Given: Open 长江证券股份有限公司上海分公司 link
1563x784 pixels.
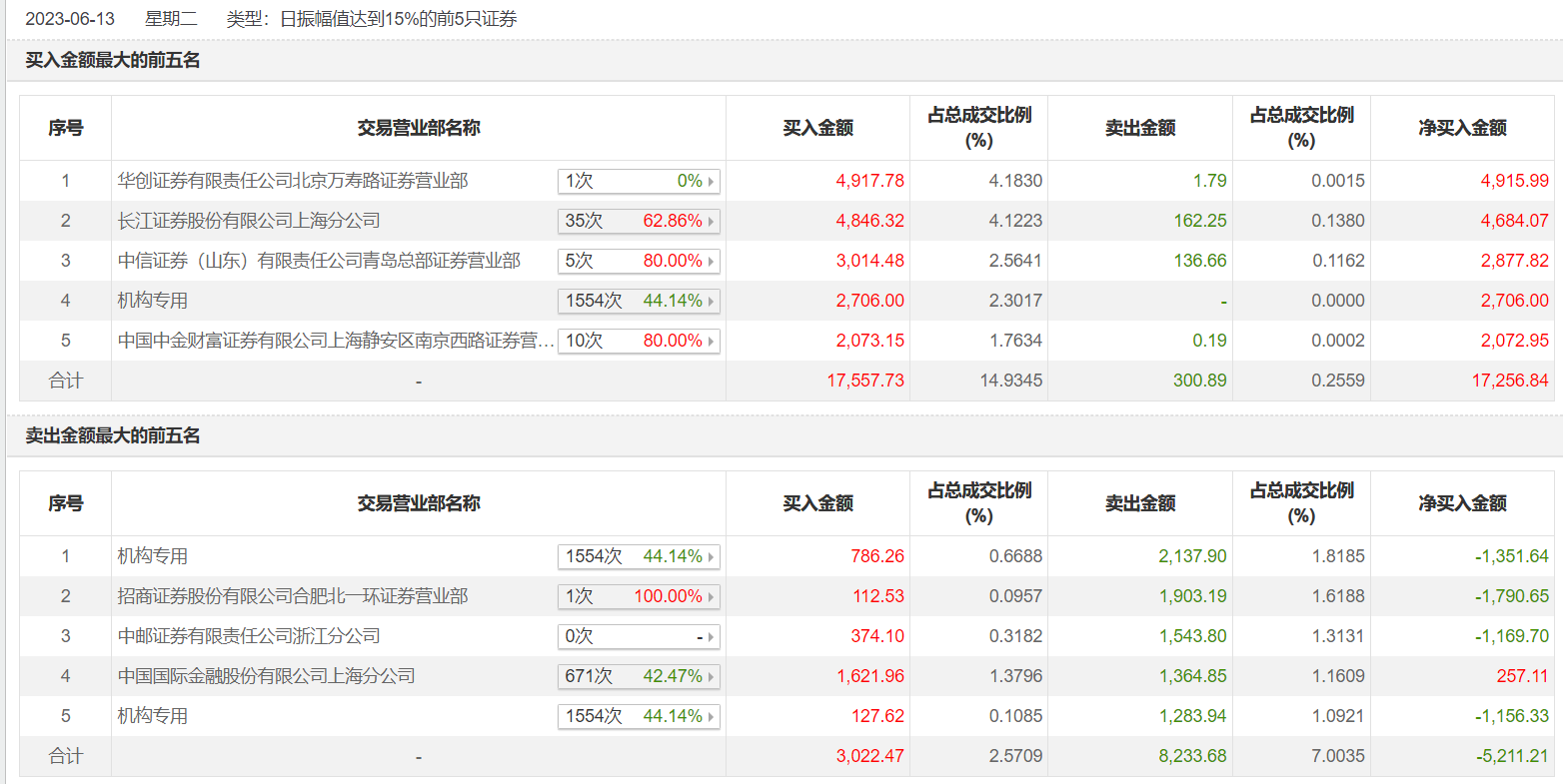Looking at the screenshot, I should (249, 221).
